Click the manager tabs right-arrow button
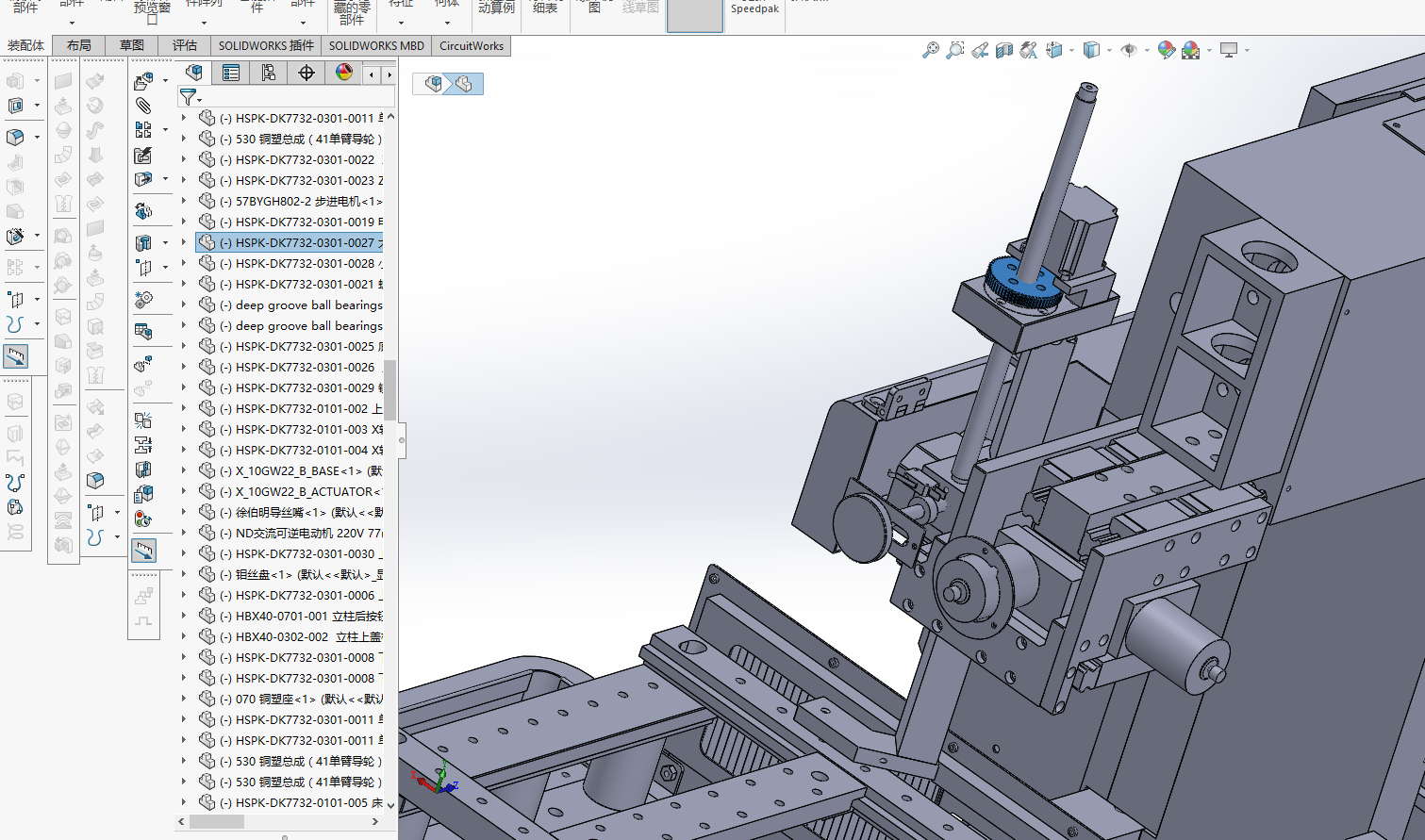Screen dimensions: 1425x840 [x=389, y=74]
